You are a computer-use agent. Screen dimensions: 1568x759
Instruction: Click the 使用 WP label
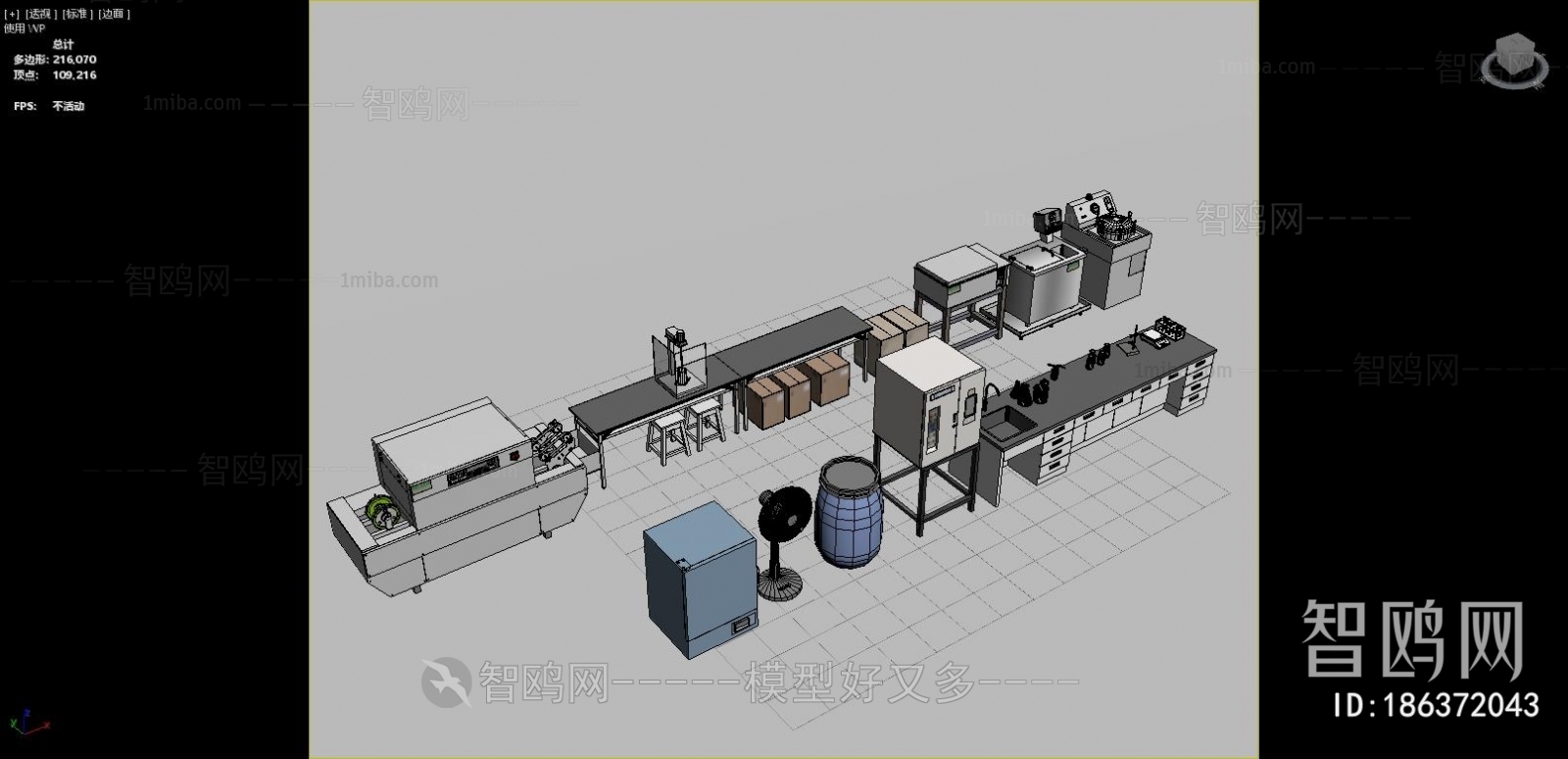(24, 28)
